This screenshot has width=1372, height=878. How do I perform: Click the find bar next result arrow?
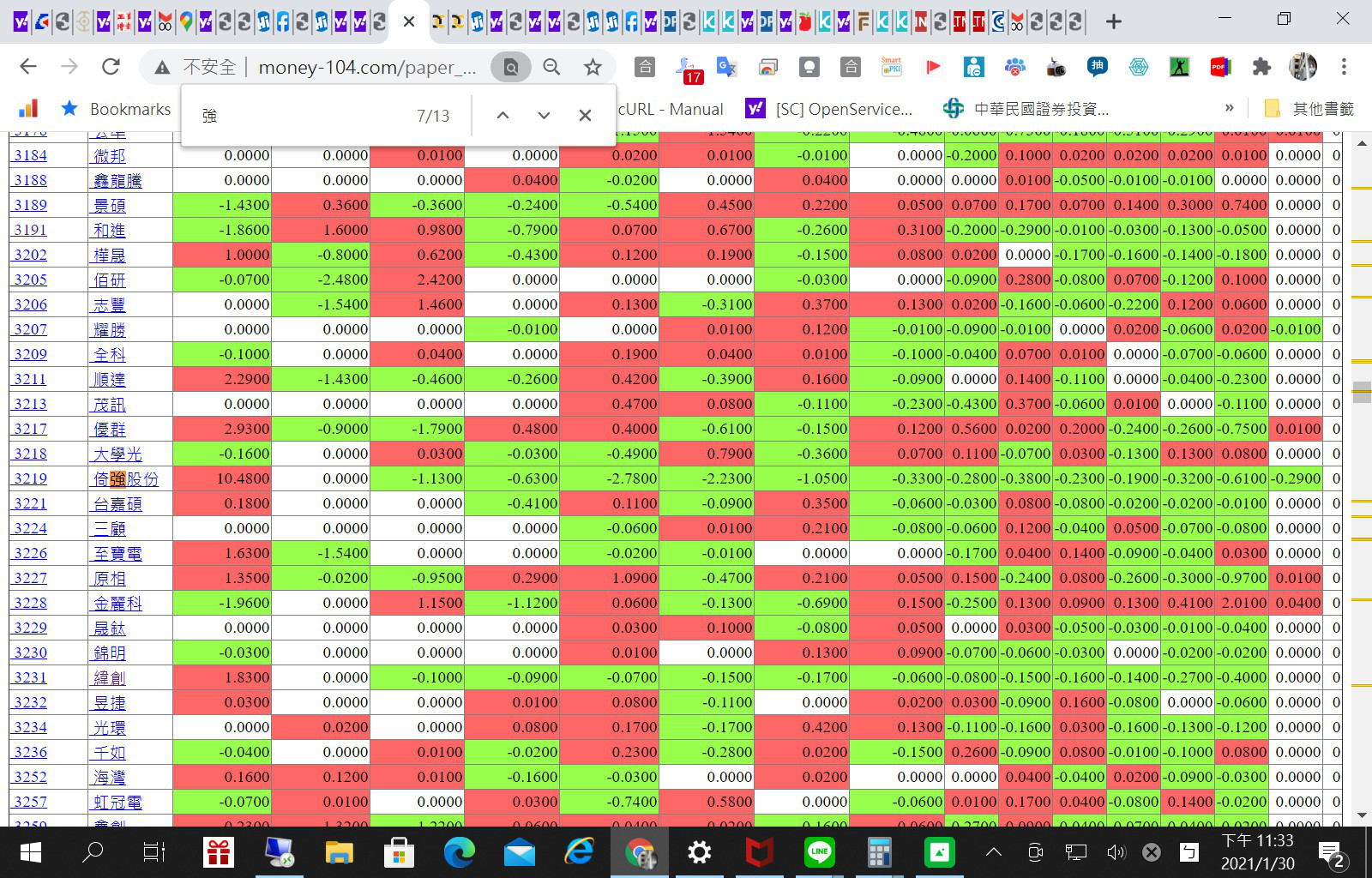pos(544,116)
